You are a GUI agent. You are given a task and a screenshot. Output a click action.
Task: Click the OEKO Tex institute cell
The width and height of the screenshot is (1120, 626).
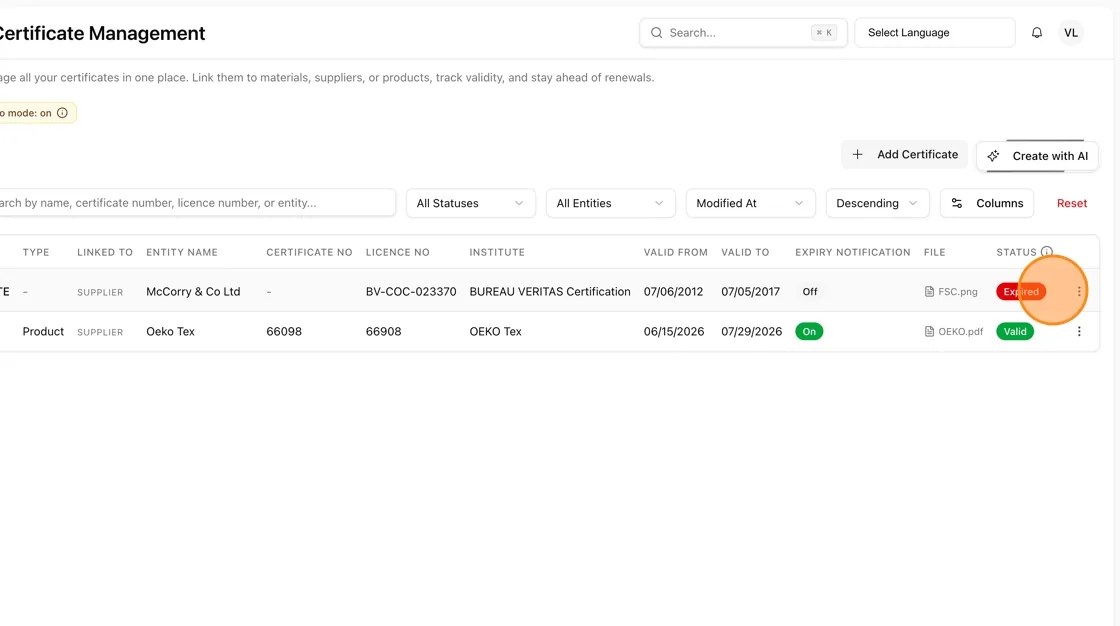(x=495, y=332)
